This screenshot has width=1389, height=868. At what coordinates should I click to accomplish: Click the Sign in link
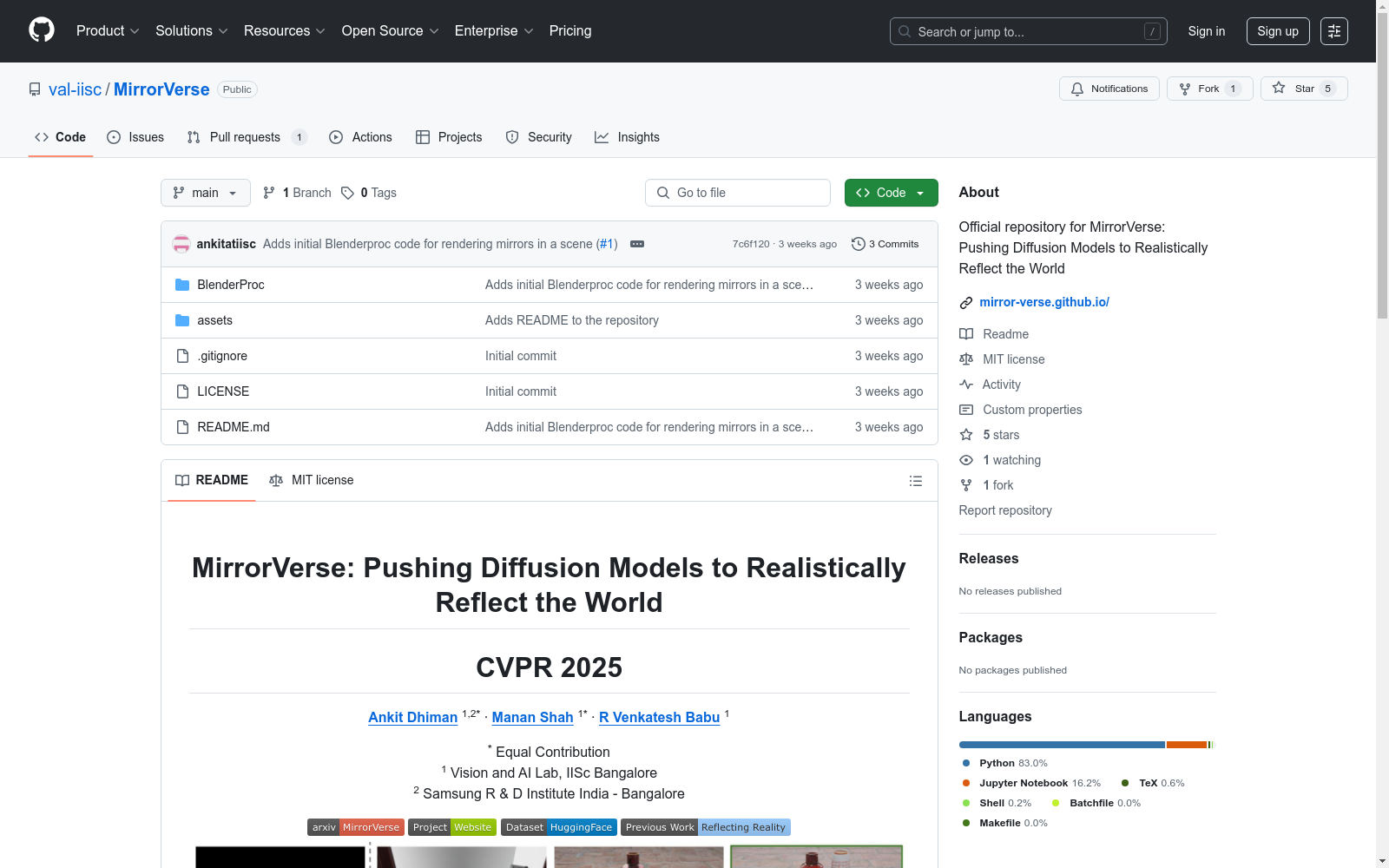click(1207, 31)
